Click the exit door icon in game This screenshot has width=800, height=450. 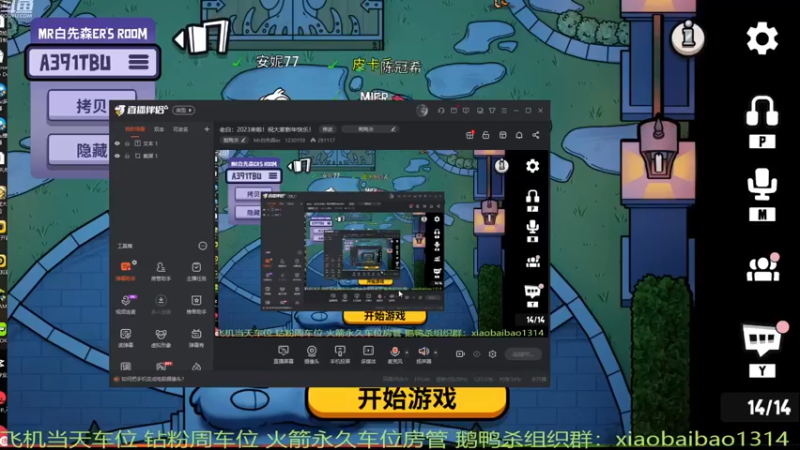click(x=203, y=37)
